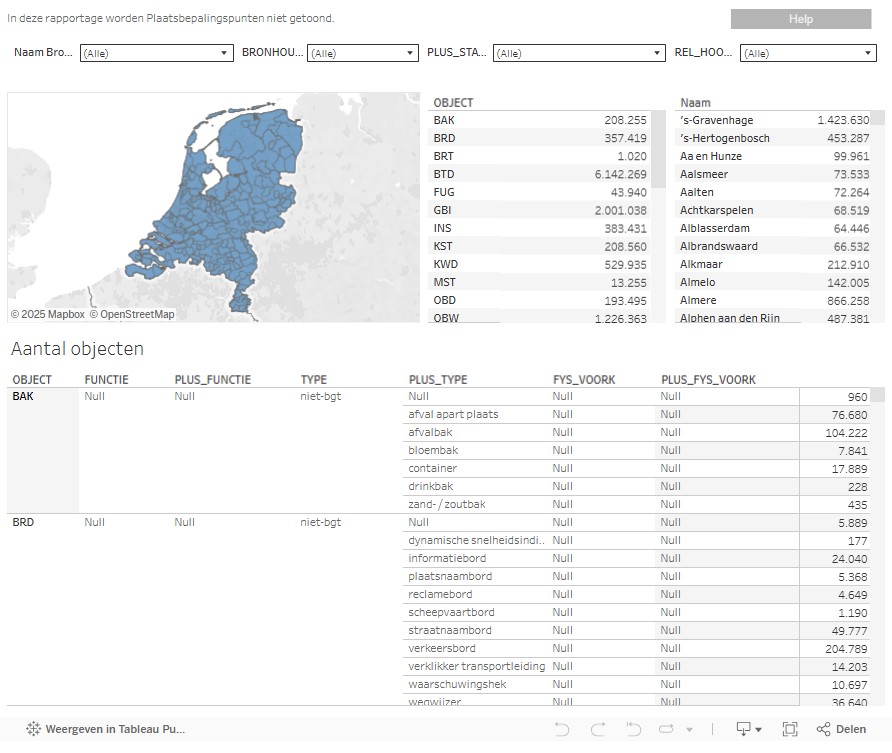Click the OpenStreetMap attribution link

[x=132, y=314]
